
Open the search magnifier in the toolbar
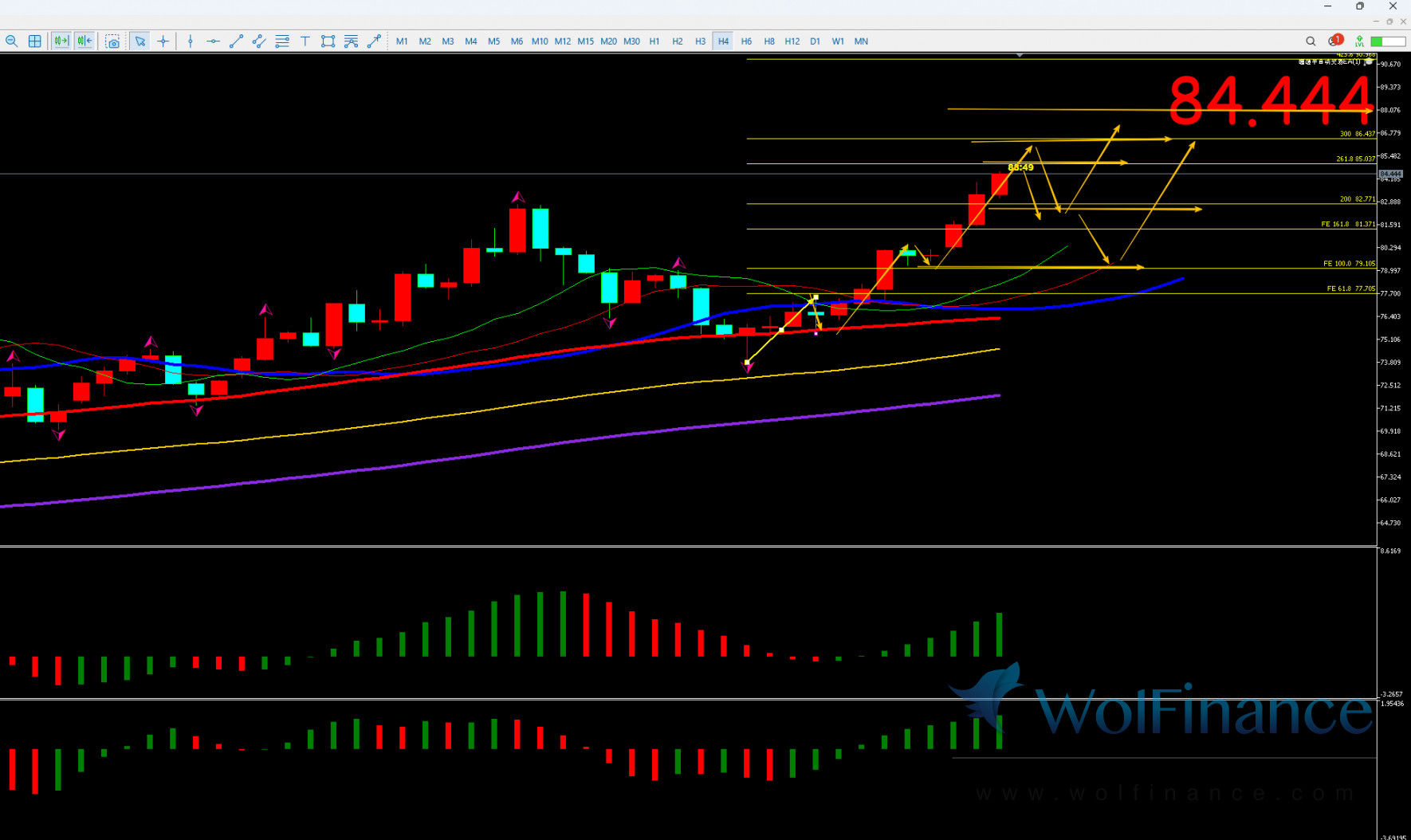[x=1311, y=41]
